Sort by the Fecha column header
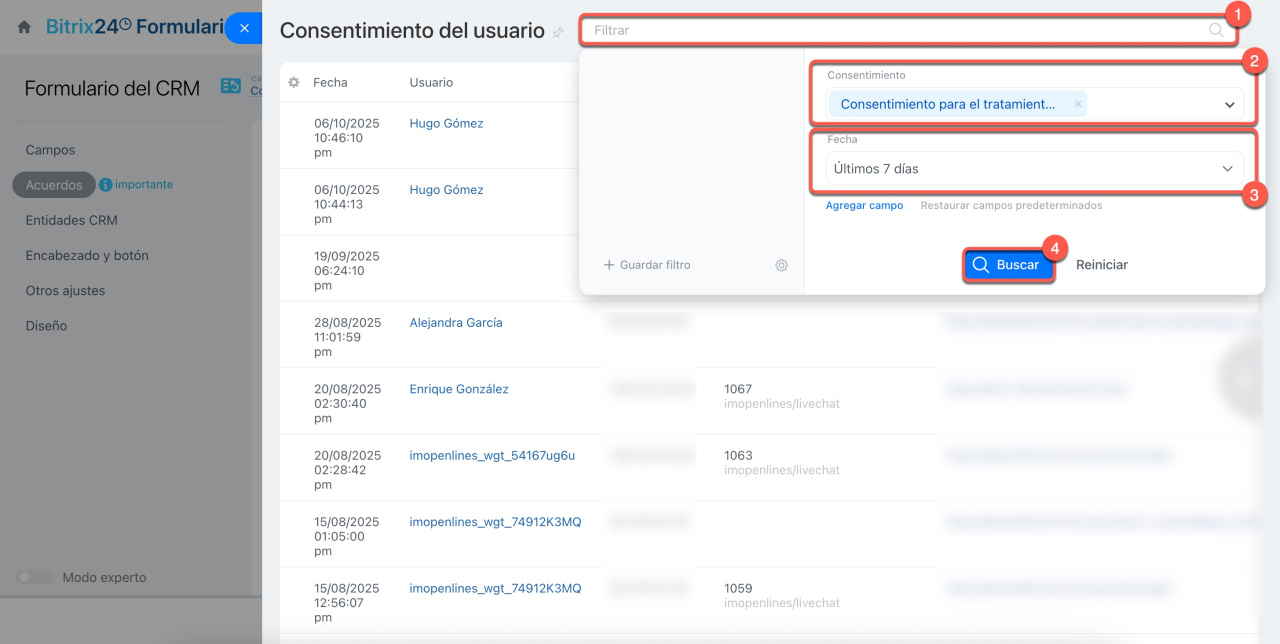Viewport: 1280px width, 644px height. tap(330, 82)
